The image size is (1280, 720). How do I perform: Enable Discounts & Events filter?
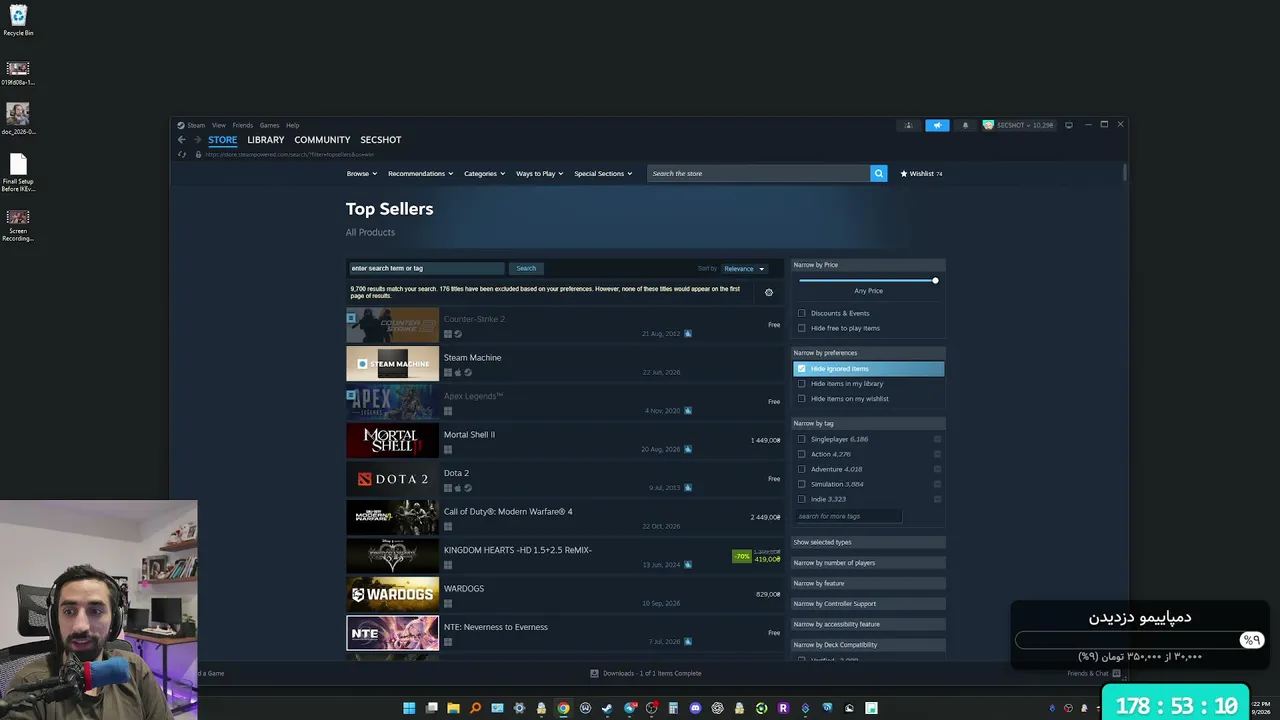click(x=801, y=313)
